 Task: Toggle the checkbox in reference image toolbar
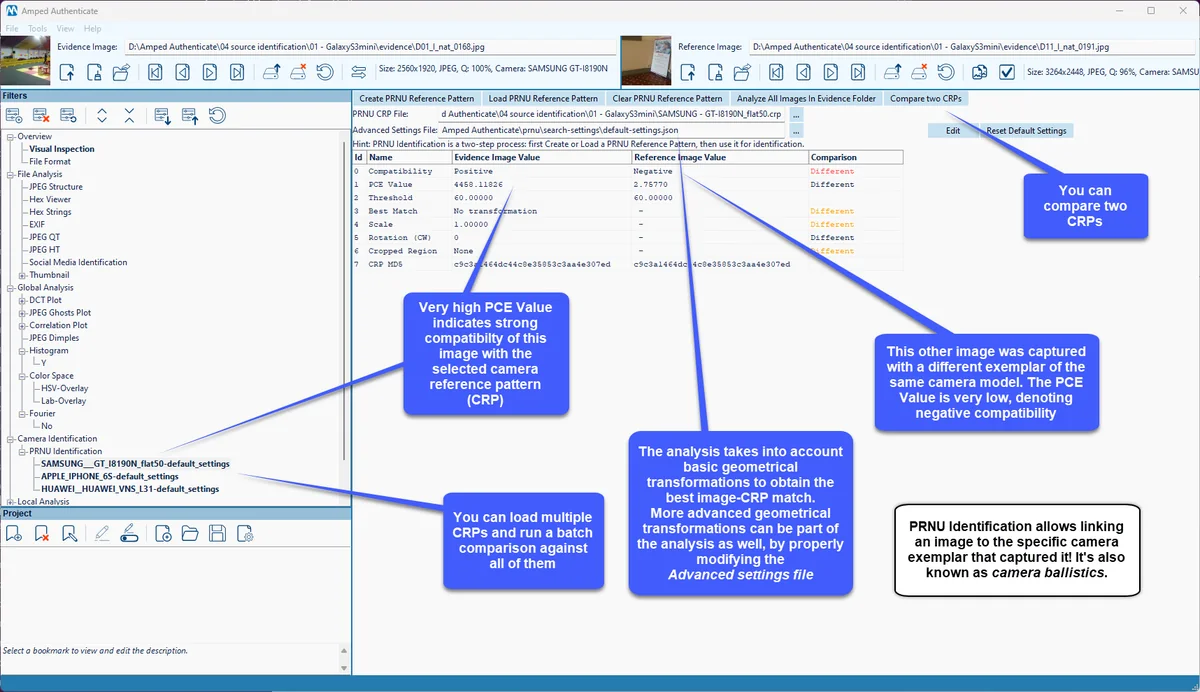pyautogui.click(x=1007, y=72)
